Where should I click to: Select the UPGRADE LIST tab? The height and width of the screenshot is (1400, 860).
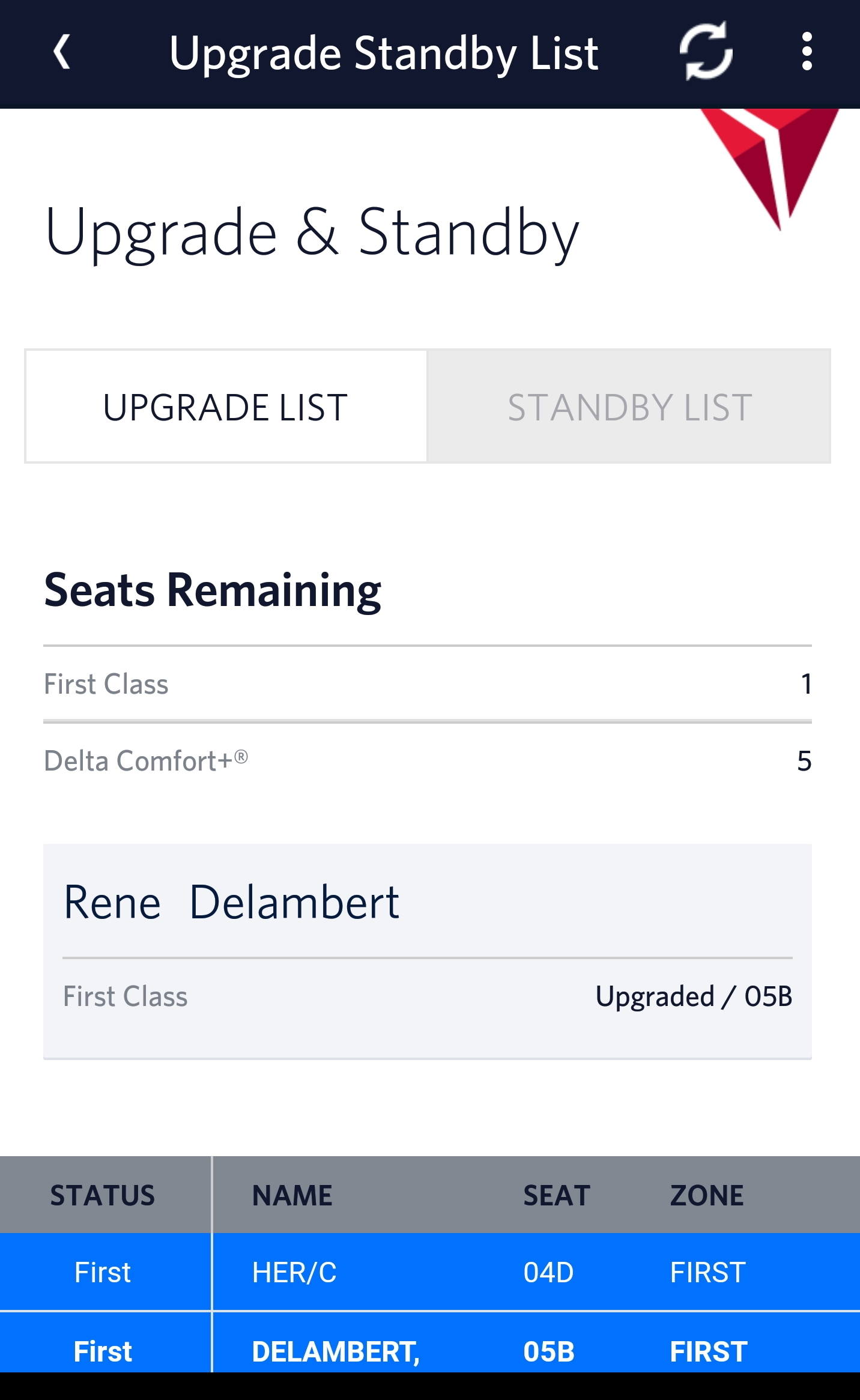click(225, 406)
